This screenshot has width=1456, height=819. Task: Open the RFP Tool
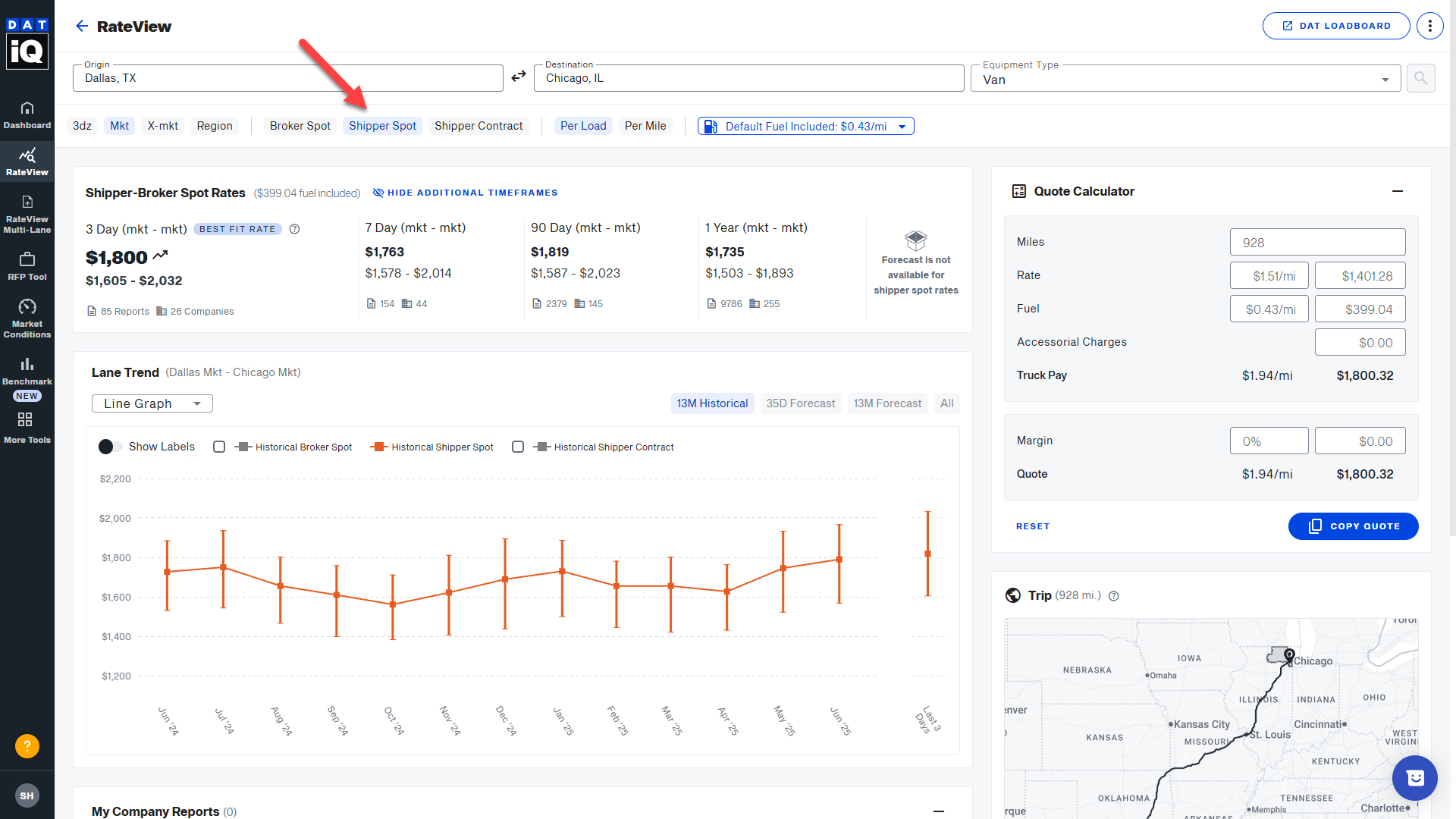tap(27, 267)
